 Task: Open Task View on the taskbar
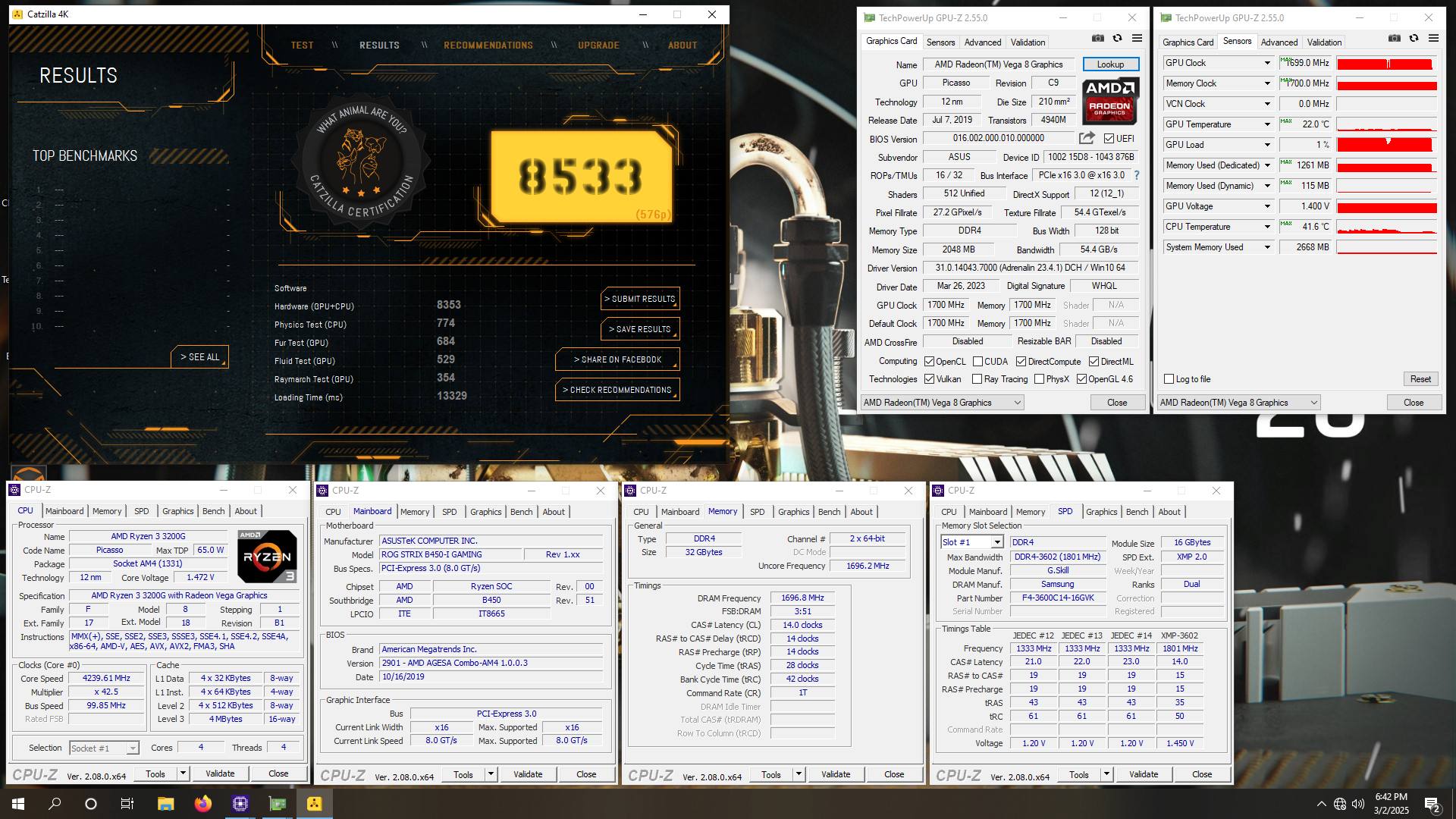[127, 804]
